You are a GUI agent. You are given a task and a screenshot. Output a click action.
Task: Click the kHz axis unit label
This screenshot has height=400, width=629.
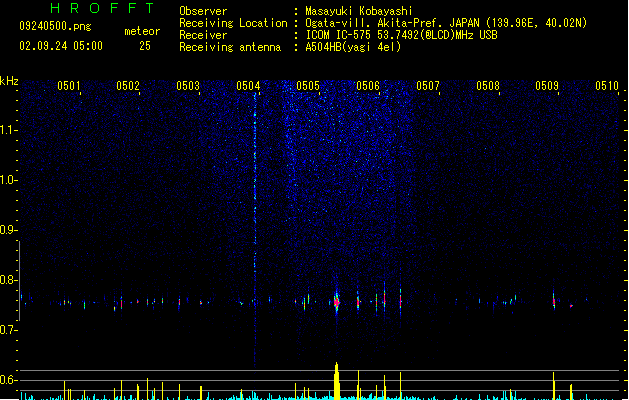[x=9, y=81]
